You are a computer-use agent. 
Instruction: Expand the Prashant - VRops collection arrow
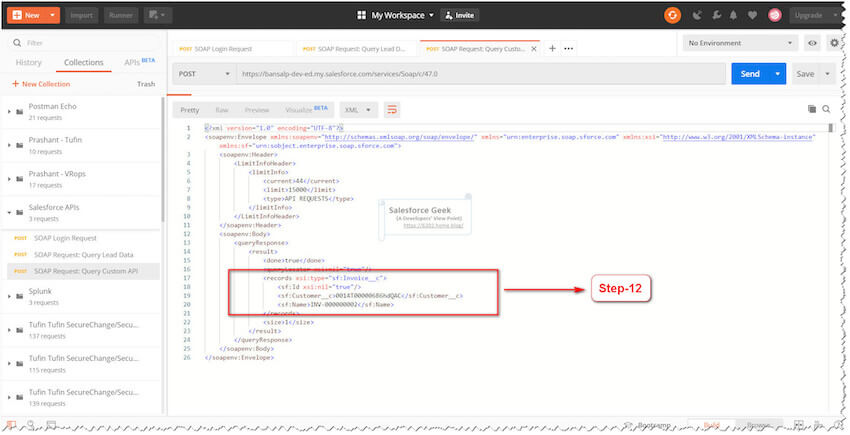(x=9, y=179)
